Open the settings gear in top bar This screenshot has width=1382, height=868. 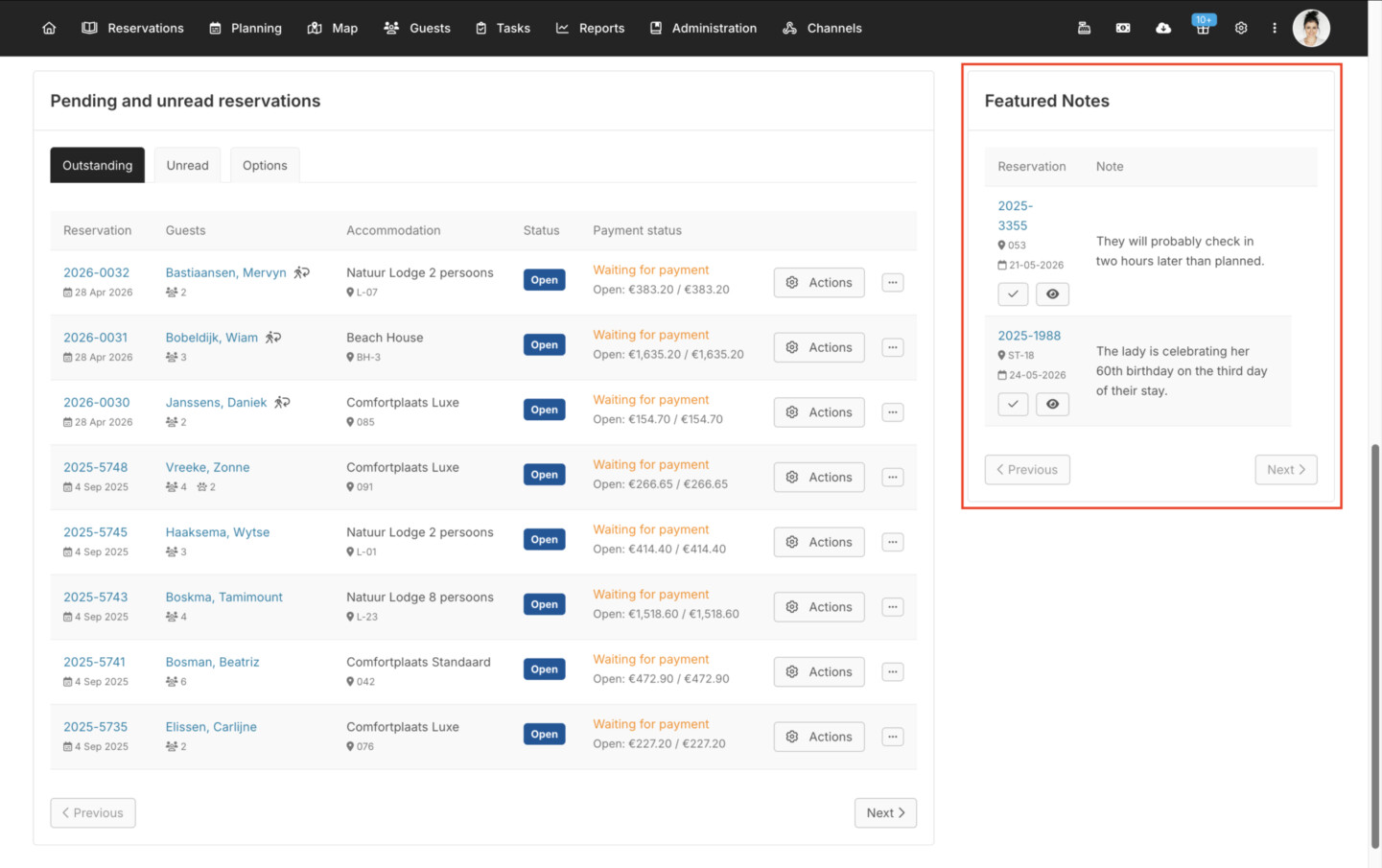(x=1241, y=28)
